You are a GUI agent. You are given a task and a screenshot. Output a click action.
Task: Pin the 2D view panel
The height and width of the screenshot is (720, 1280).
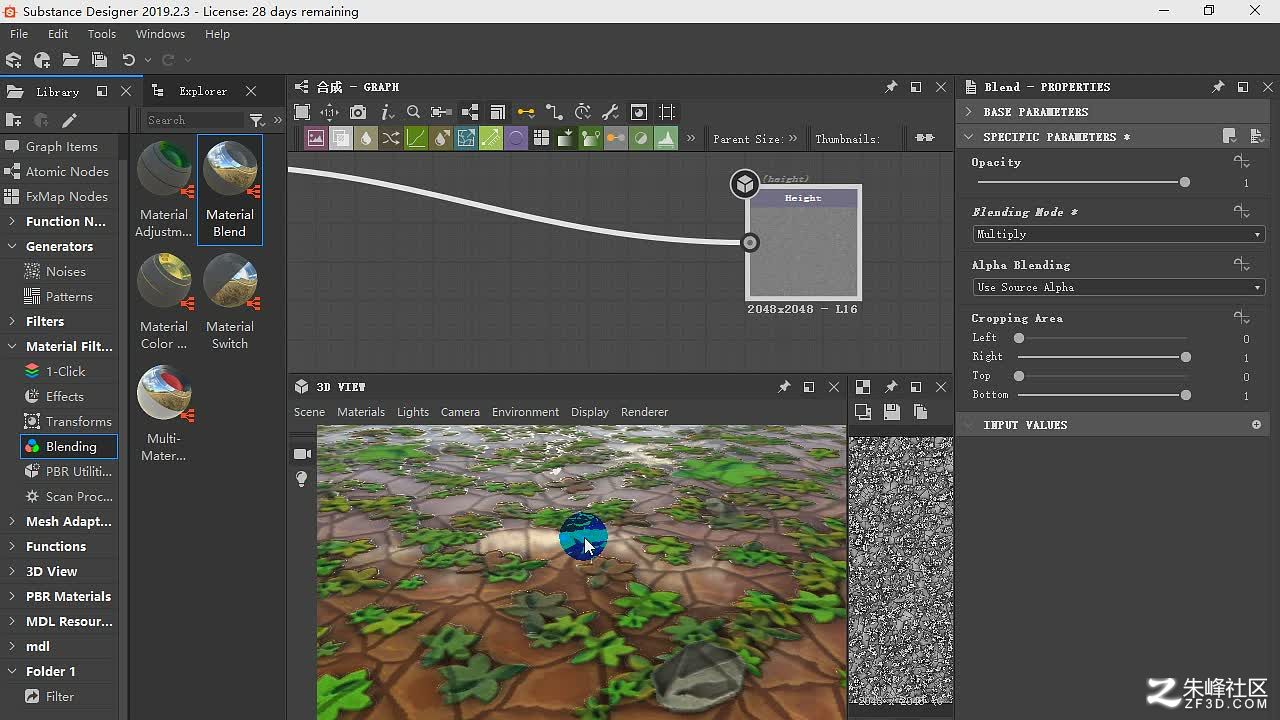click(891, 387)
